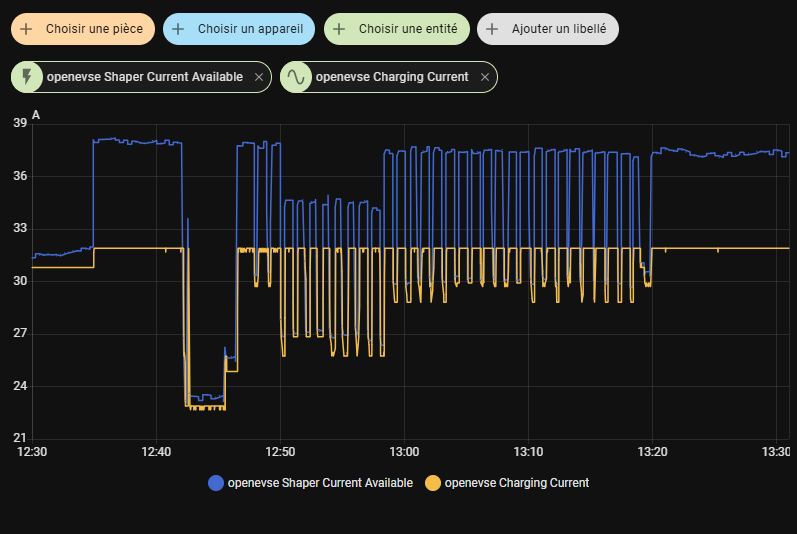Click the 13:00 label on time axis

point(403,452)
